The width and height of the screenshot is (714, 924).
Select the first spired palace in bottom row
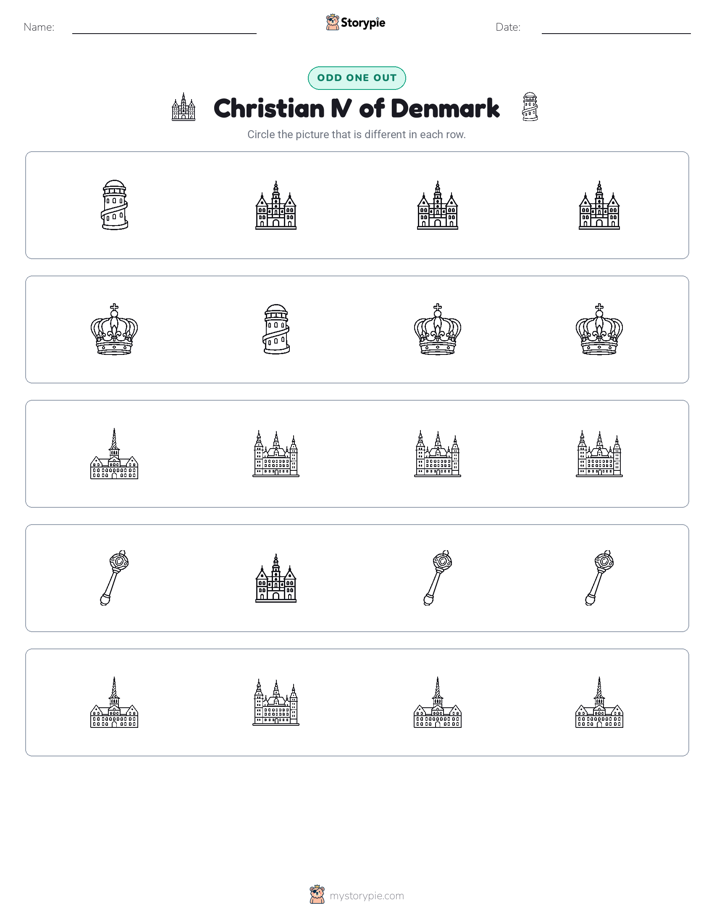[x=114, y=702]
